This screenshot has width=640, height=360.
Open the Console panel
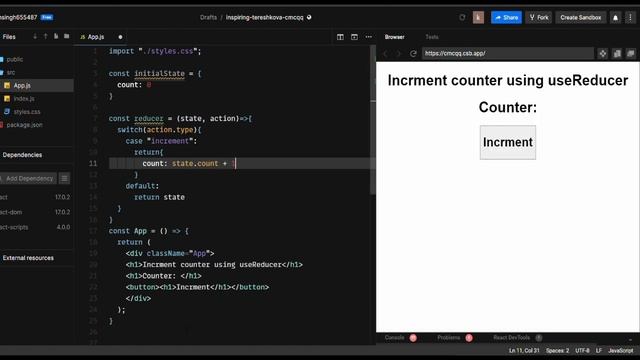coord(395,338)
